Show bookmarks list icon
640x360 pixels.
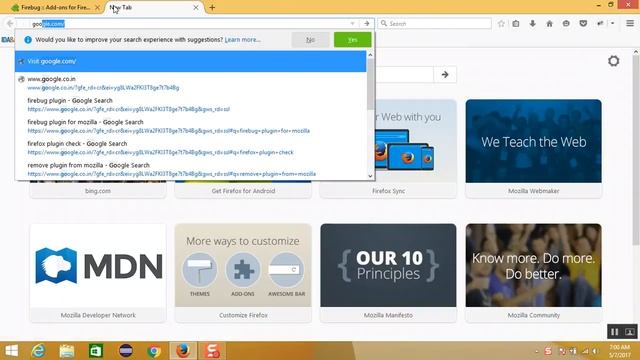click(516, 24)
